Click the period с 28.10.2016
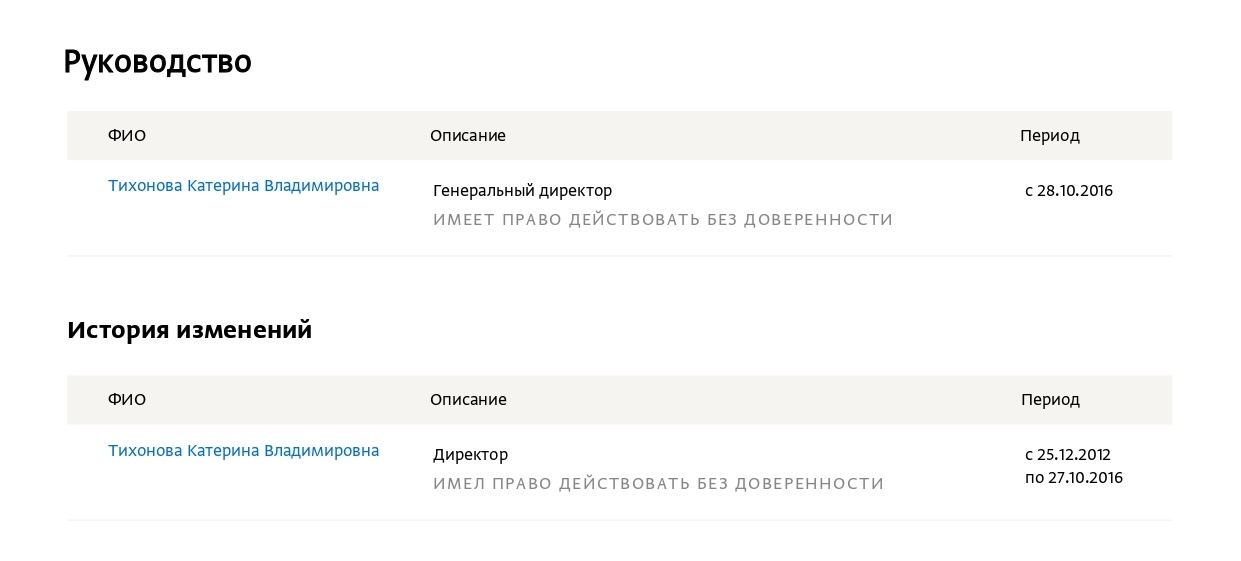 click(1069, 191)
